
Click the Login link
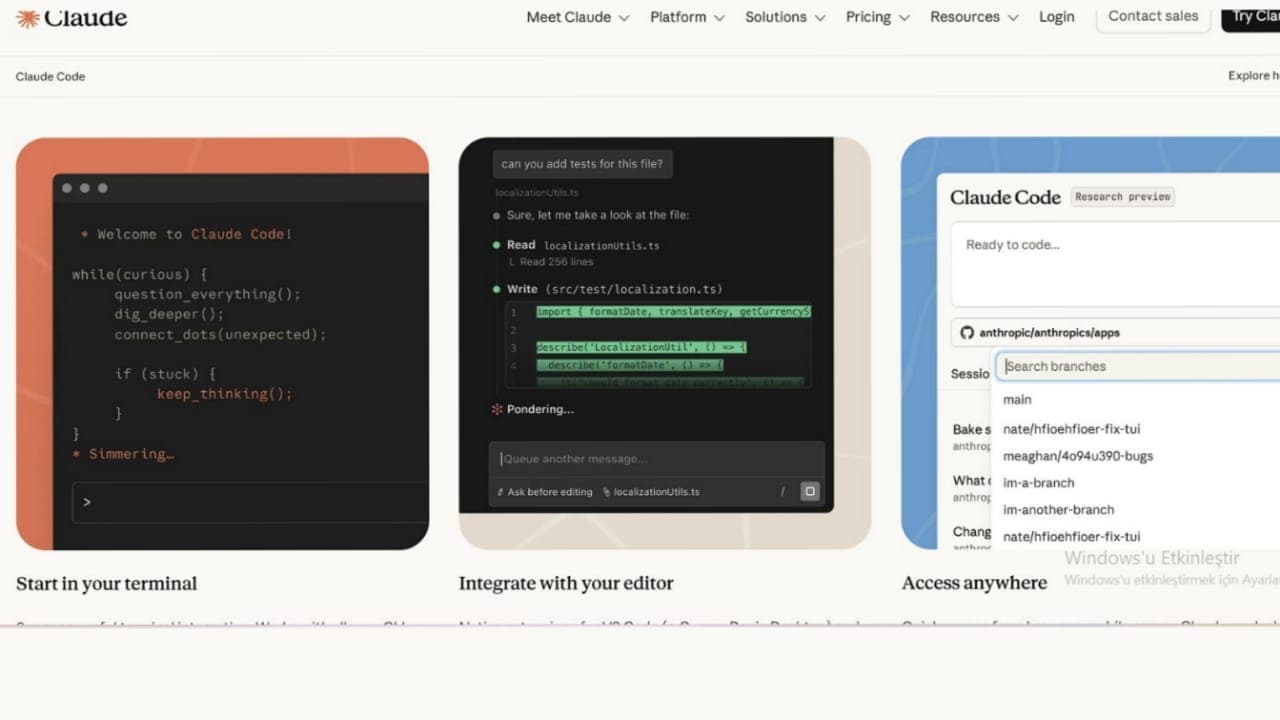pos(1056,17)
